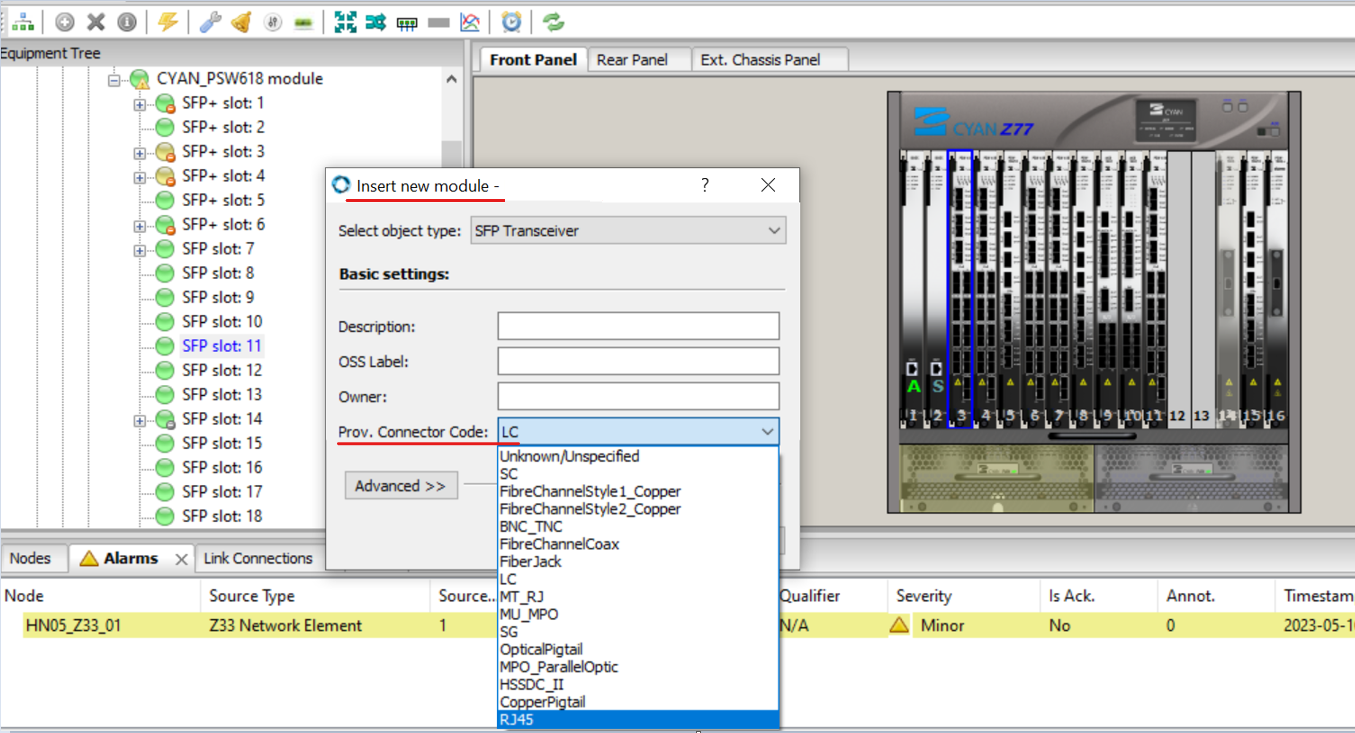Click the round add (plus) toolbar icon

[x=65, y=21]
